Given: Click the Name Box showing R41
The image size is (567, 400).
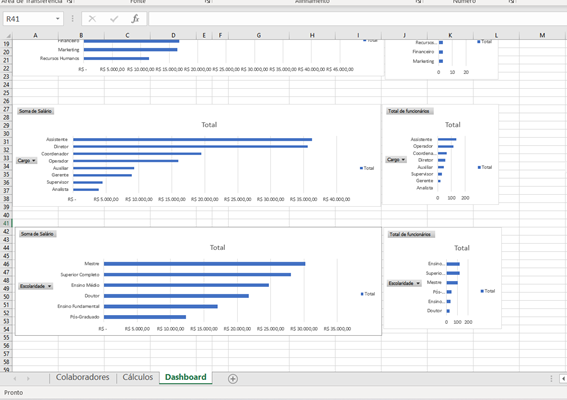Looking at the screenshot, I should click(x=29, y=19).
